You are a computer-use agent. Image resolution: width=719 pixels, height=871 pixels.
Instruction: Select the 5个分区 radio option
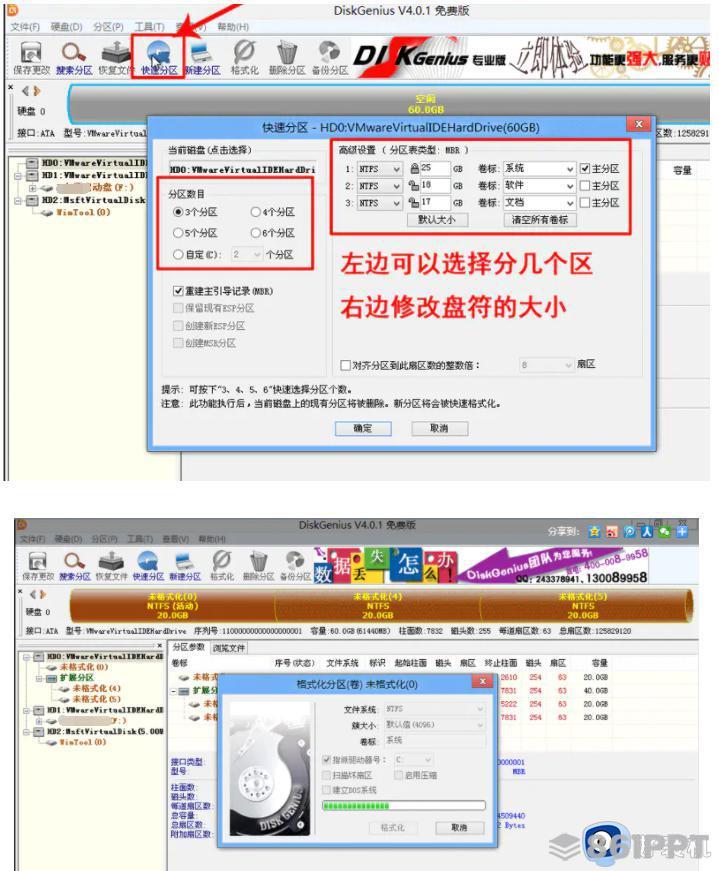coord(178,233)
